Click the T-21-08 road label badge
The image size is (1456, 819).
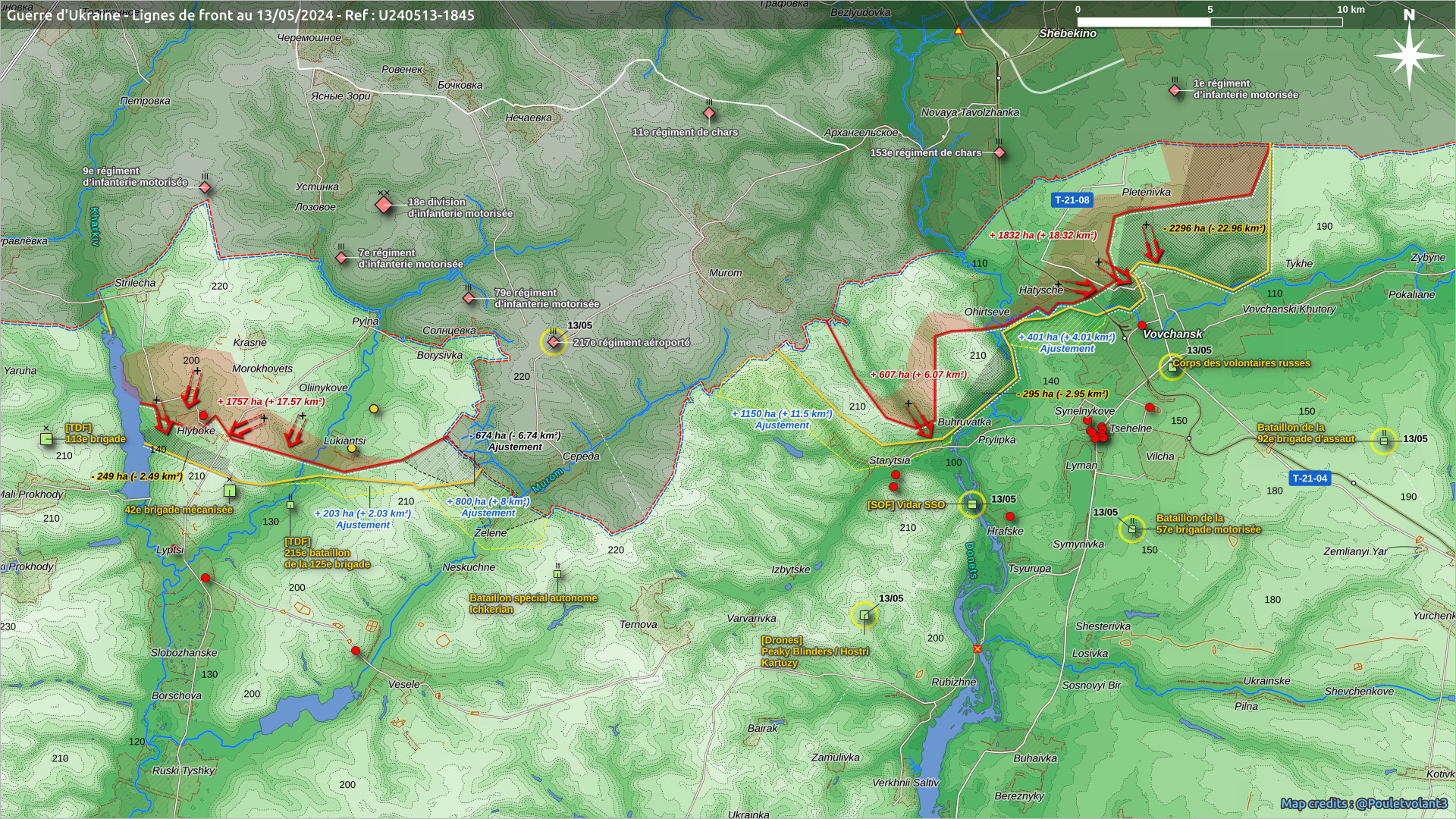pyautogui.click(x=1072, y=200)
